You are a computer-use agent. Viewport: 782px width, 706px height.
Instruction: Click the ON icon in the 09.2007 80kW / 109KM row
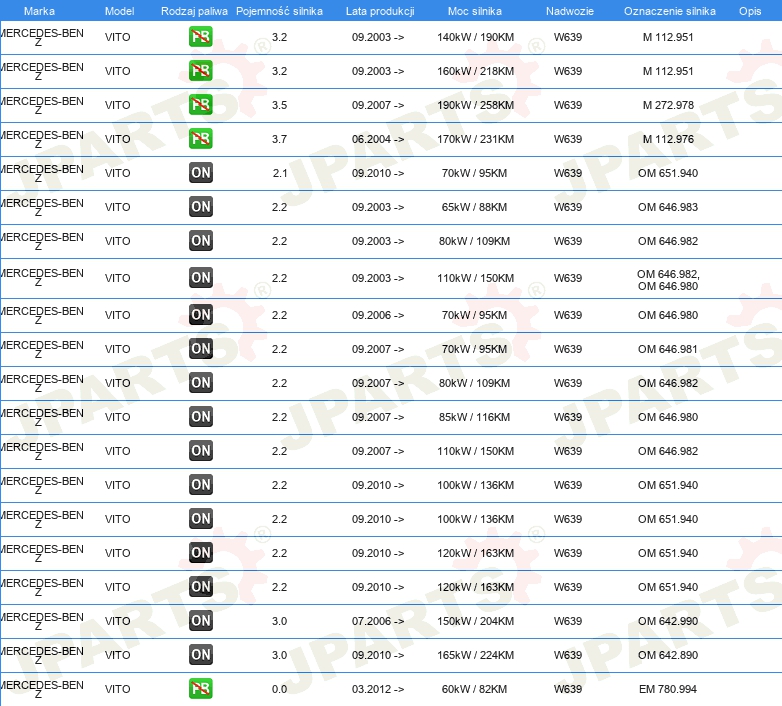click(200, 382)
